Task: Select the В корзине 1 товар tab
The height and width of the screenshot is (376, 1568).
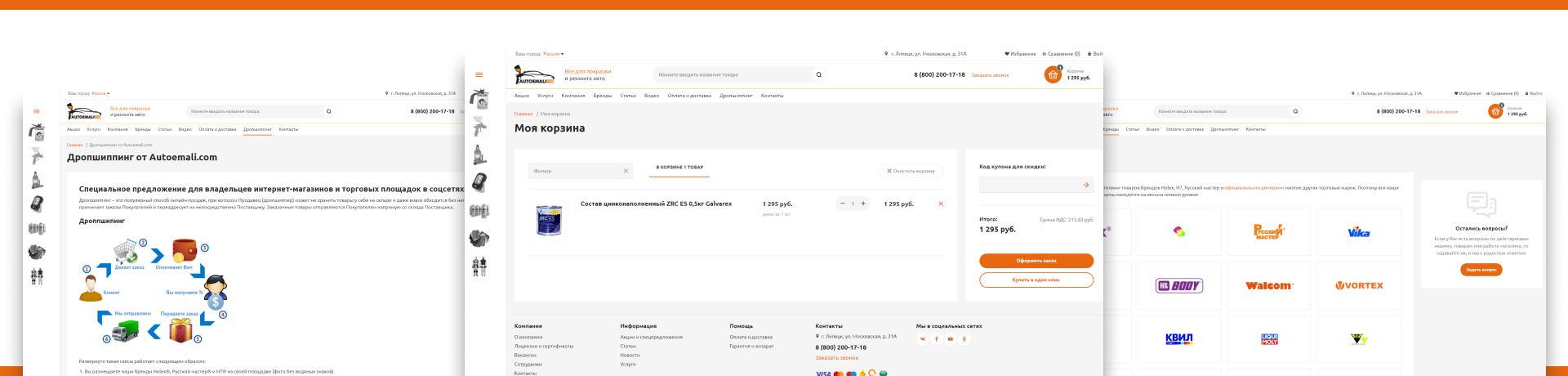Action: click(x=679, y=168)
